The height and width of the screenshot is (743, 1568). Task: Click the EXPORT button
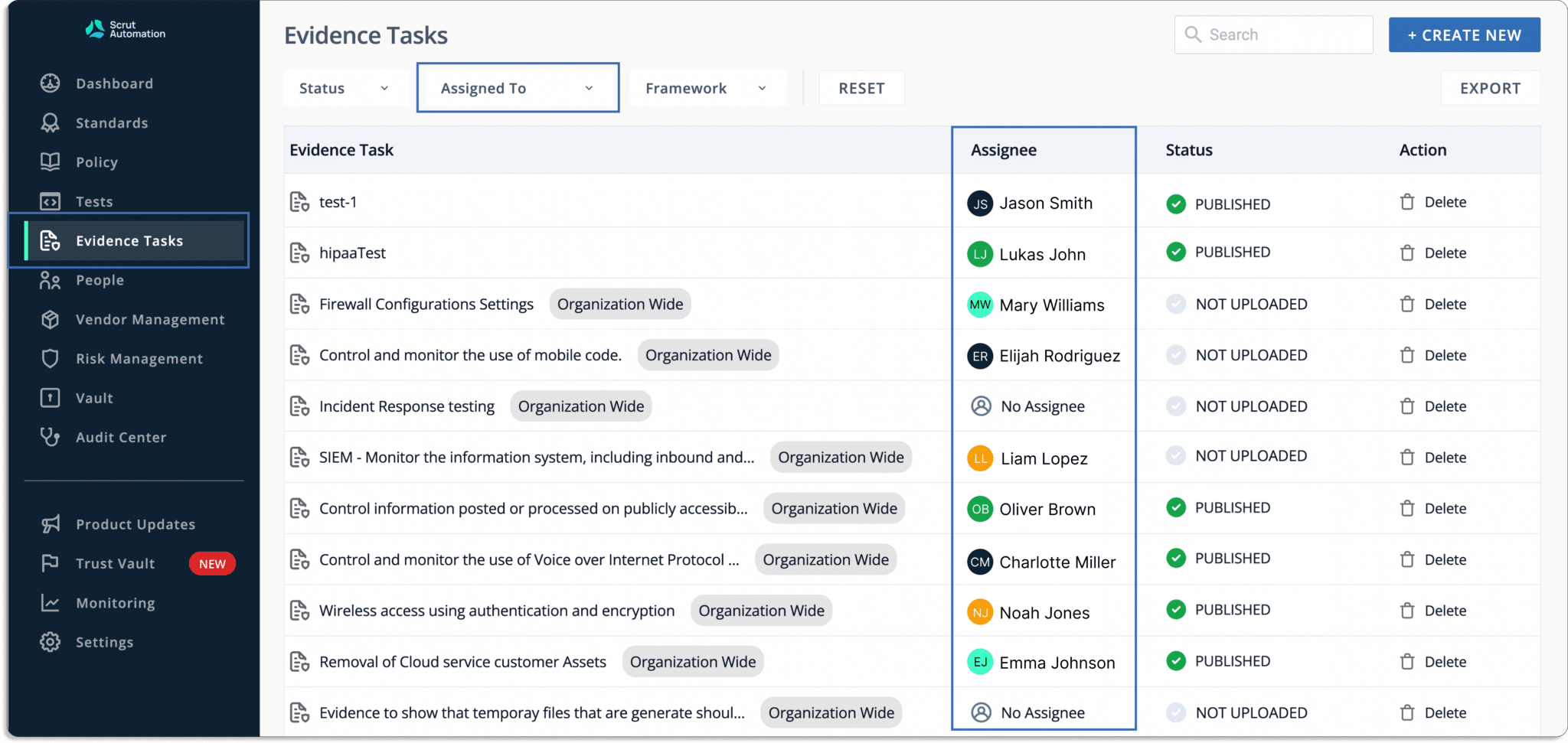click(1490, 88)
